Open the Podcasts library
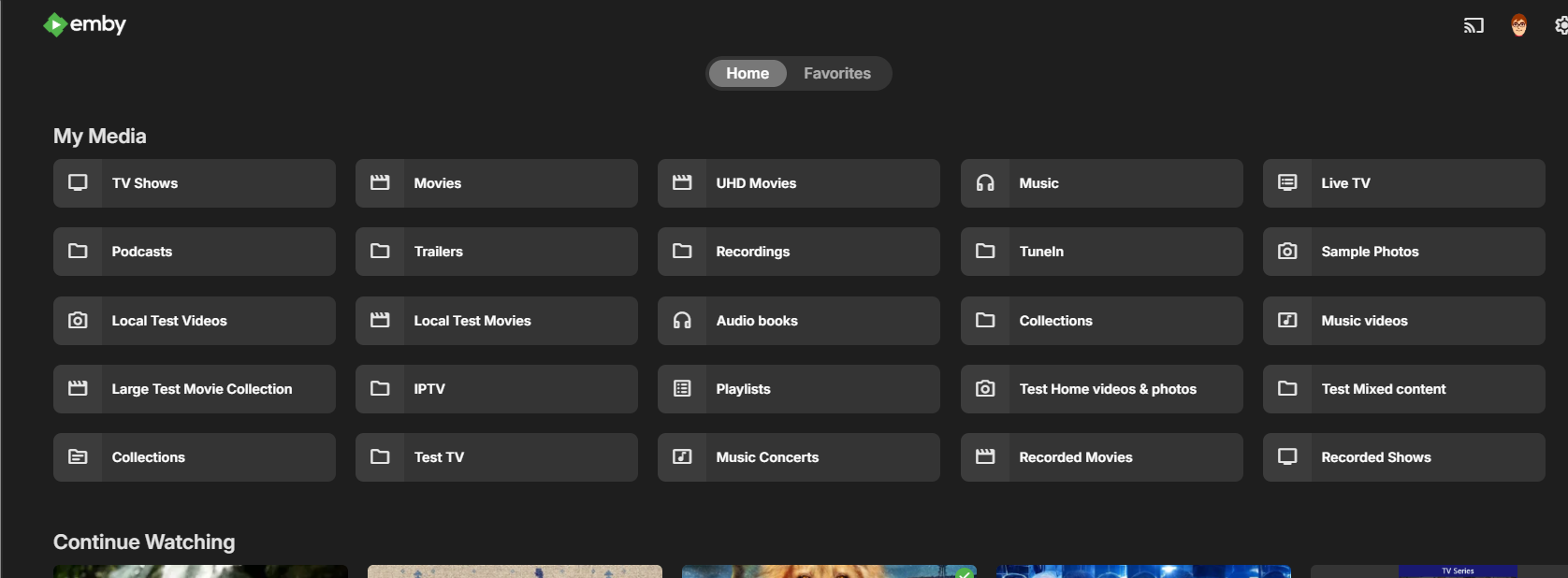The height and width of the screenshot is (578, 1568). [194, 252]
